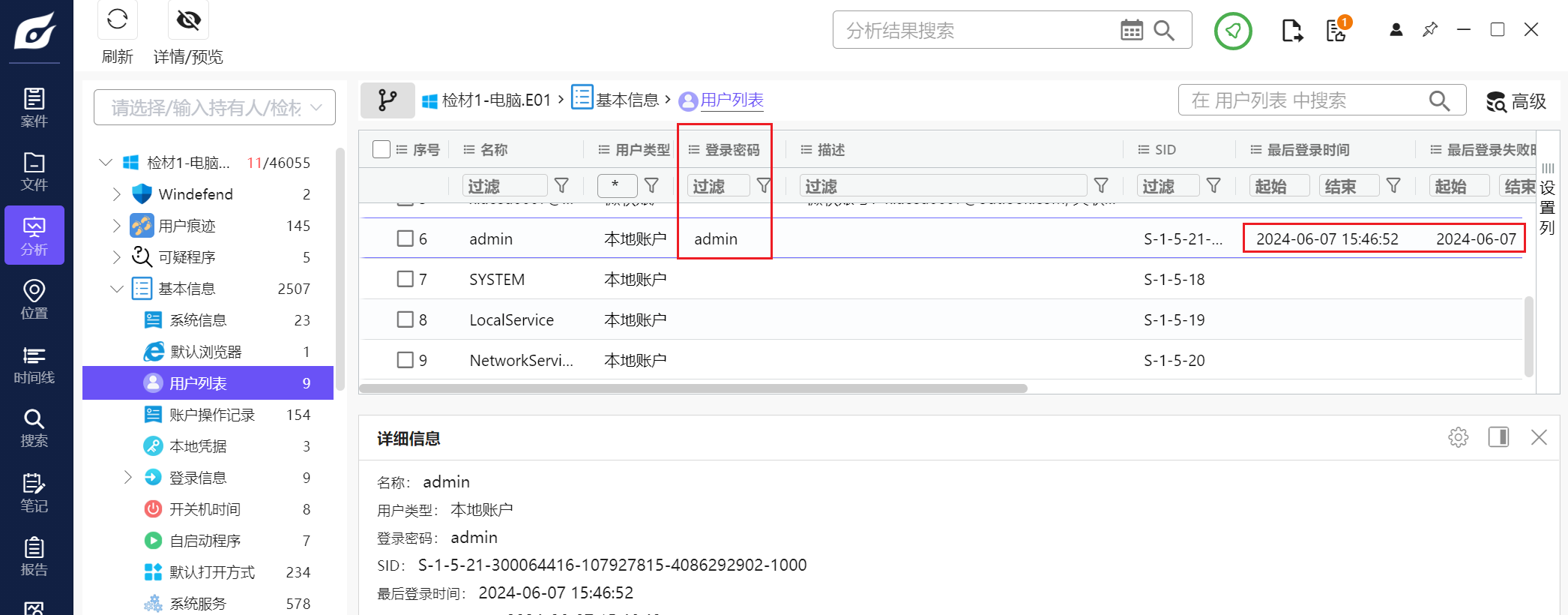Open the advanced search (高级) button
Image resolution: width=1568 pixels, height=615 pixels.
(x=1516, y=101)
